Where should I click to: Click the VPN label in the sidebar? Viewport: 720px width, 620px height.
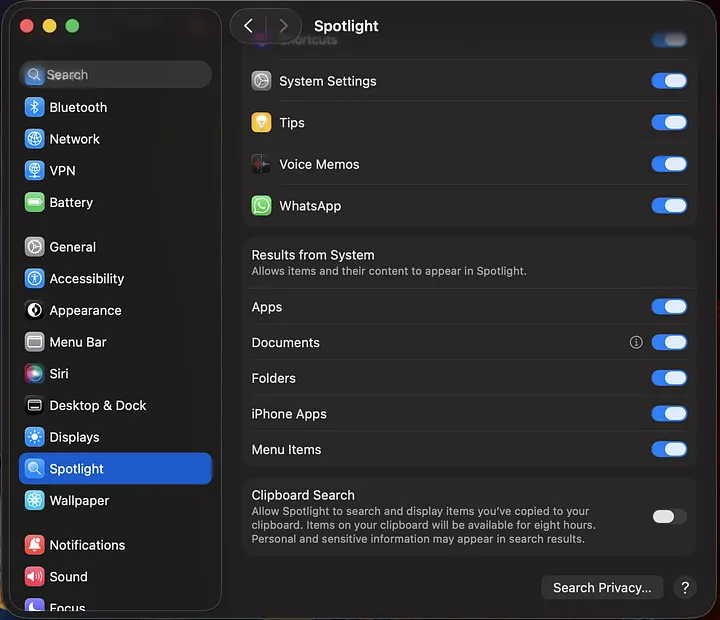coord(62,171)
